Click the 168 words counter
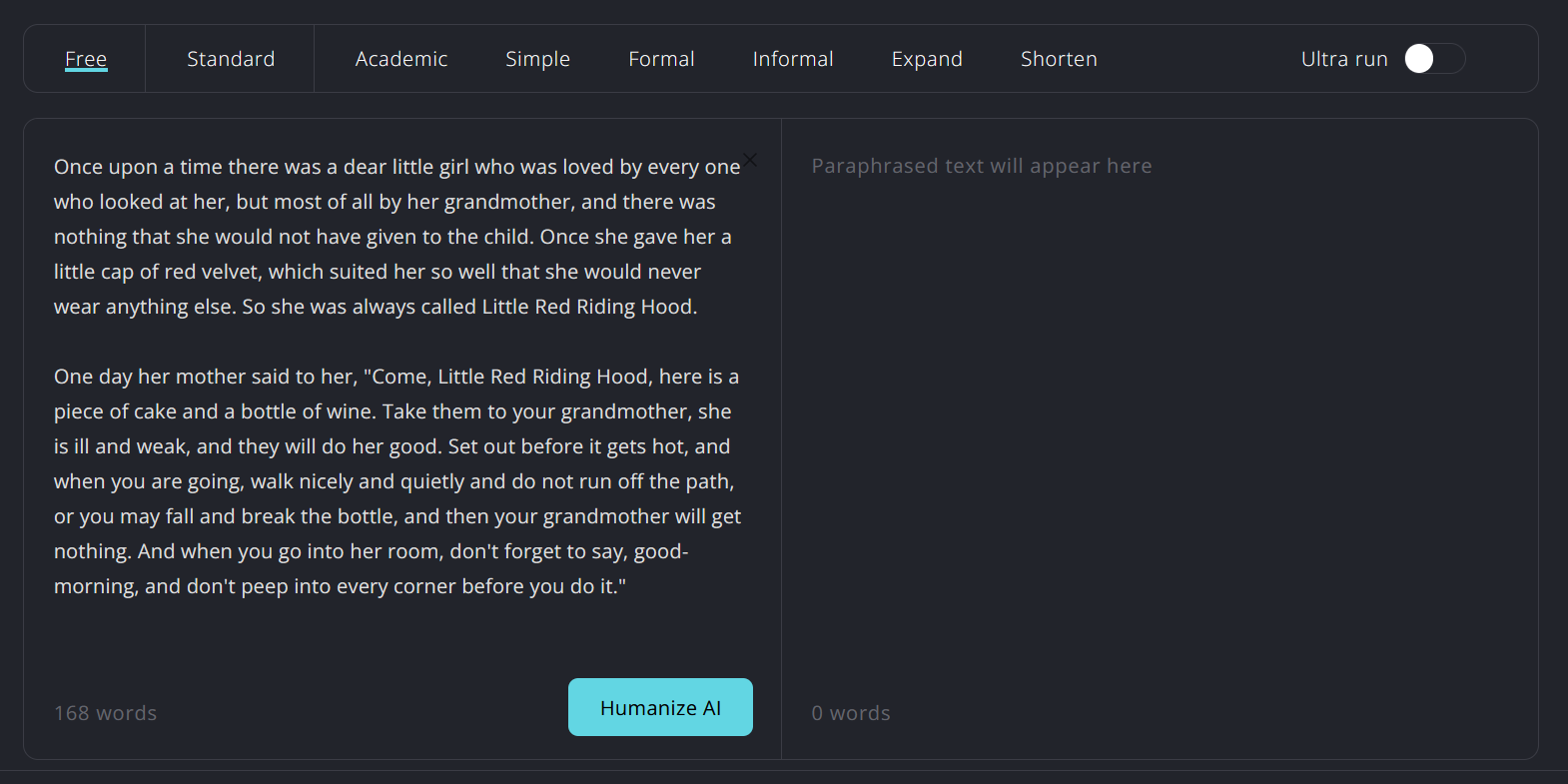The image size is (1568, 784). [x=106, y=713]
